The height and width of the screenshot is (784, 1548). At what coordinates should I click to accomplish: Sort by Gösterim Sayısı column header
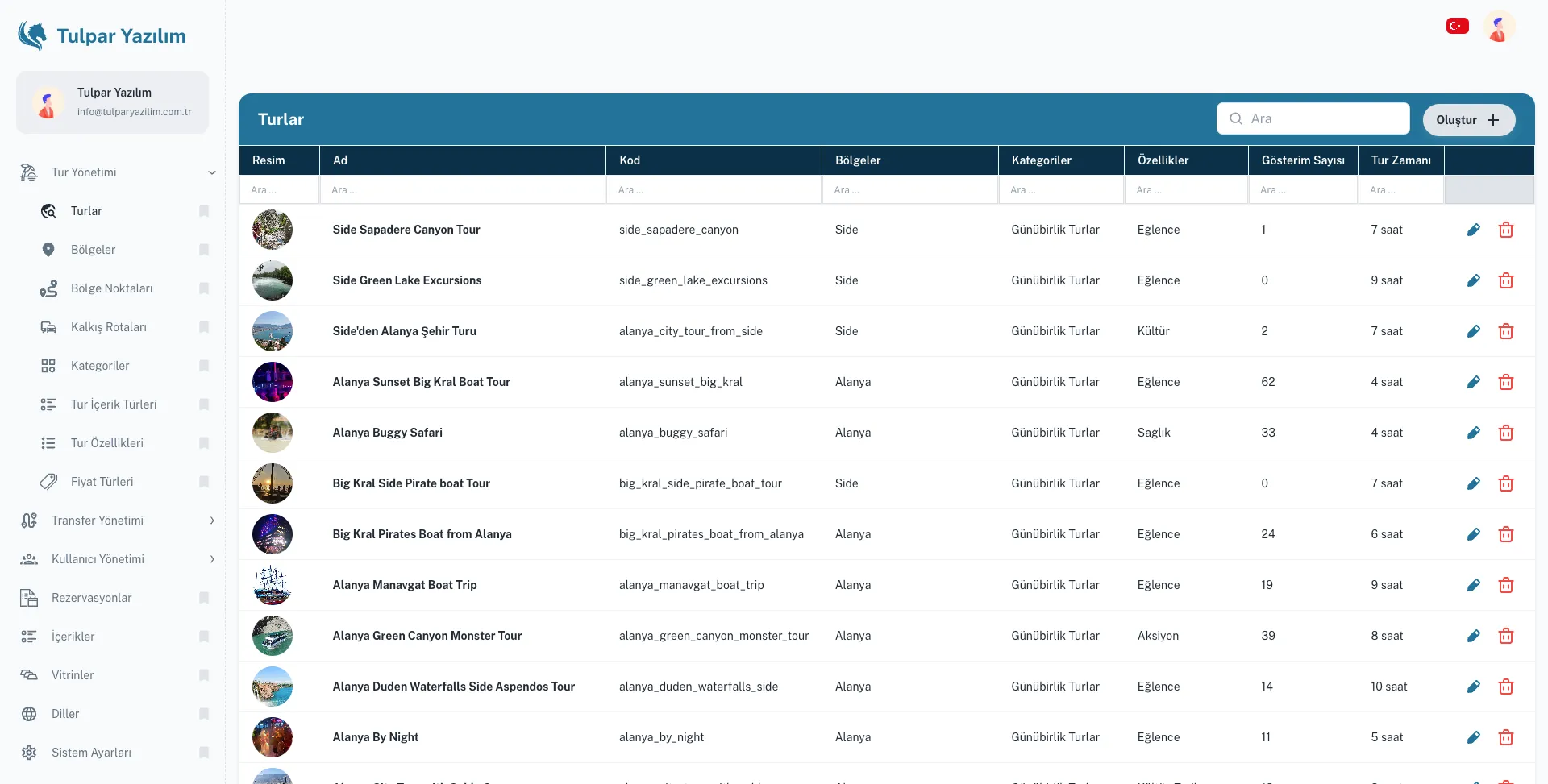point(1302,160)
